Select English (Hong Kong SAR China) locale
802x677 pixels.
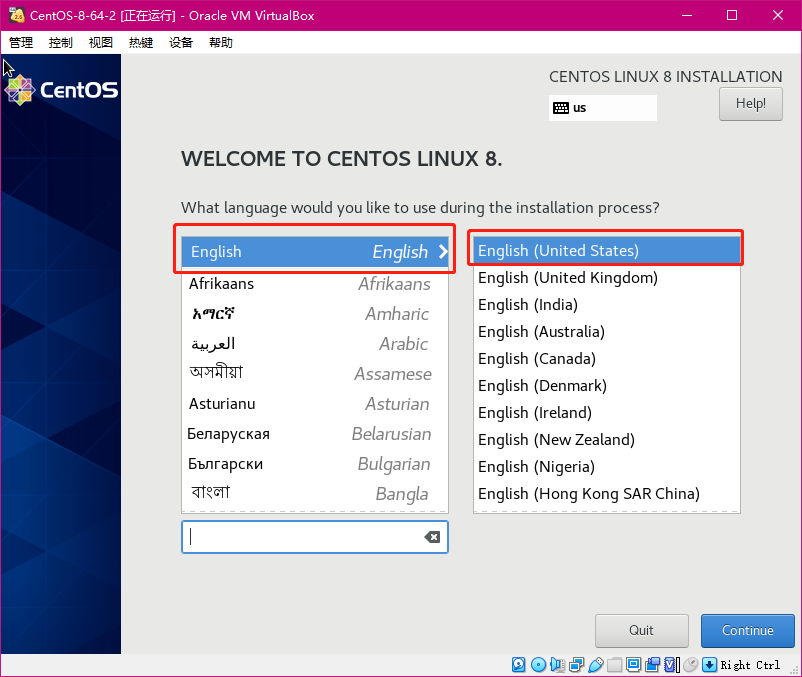[607, 494]
